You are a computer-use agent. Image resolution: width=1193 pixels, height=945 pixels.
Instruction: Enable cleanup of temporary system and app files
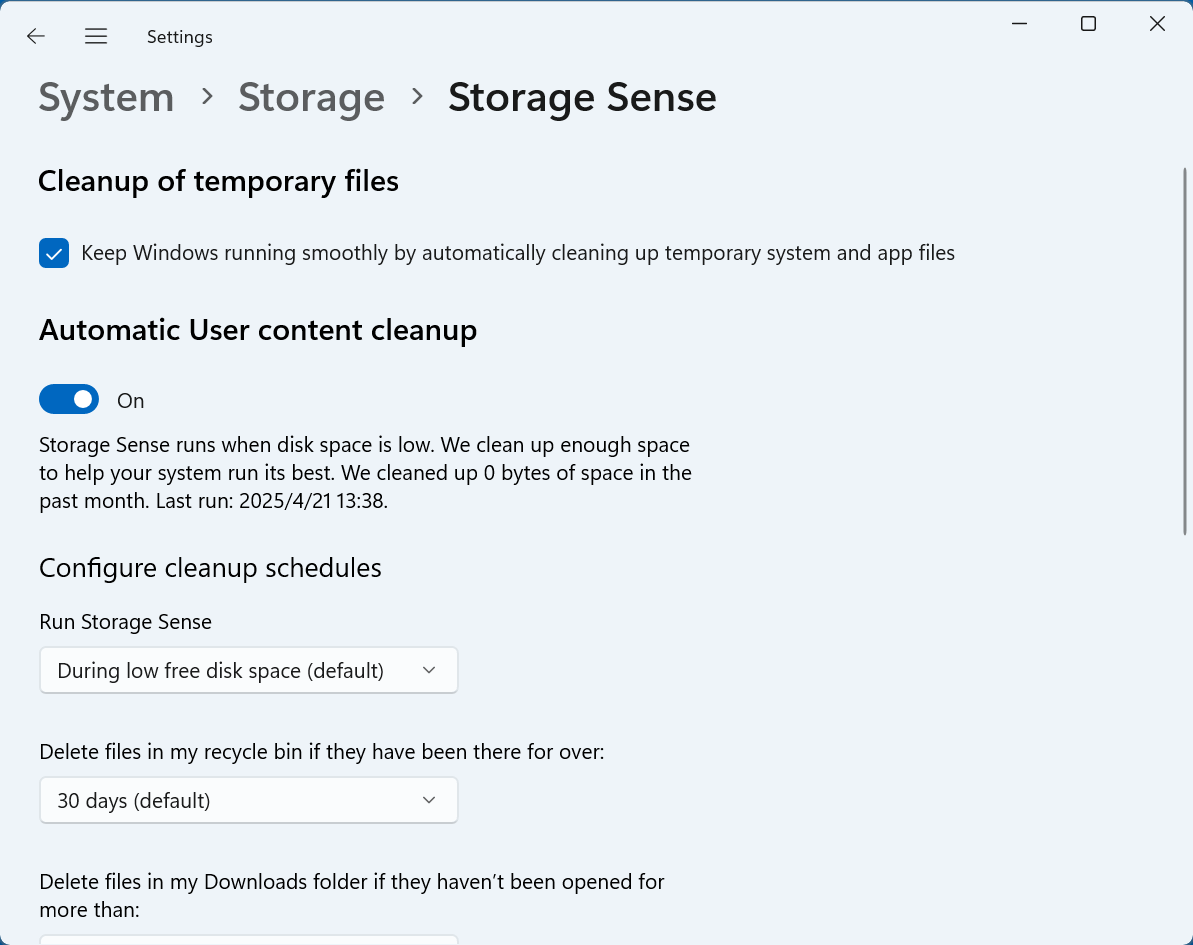(x=53, y=253)
